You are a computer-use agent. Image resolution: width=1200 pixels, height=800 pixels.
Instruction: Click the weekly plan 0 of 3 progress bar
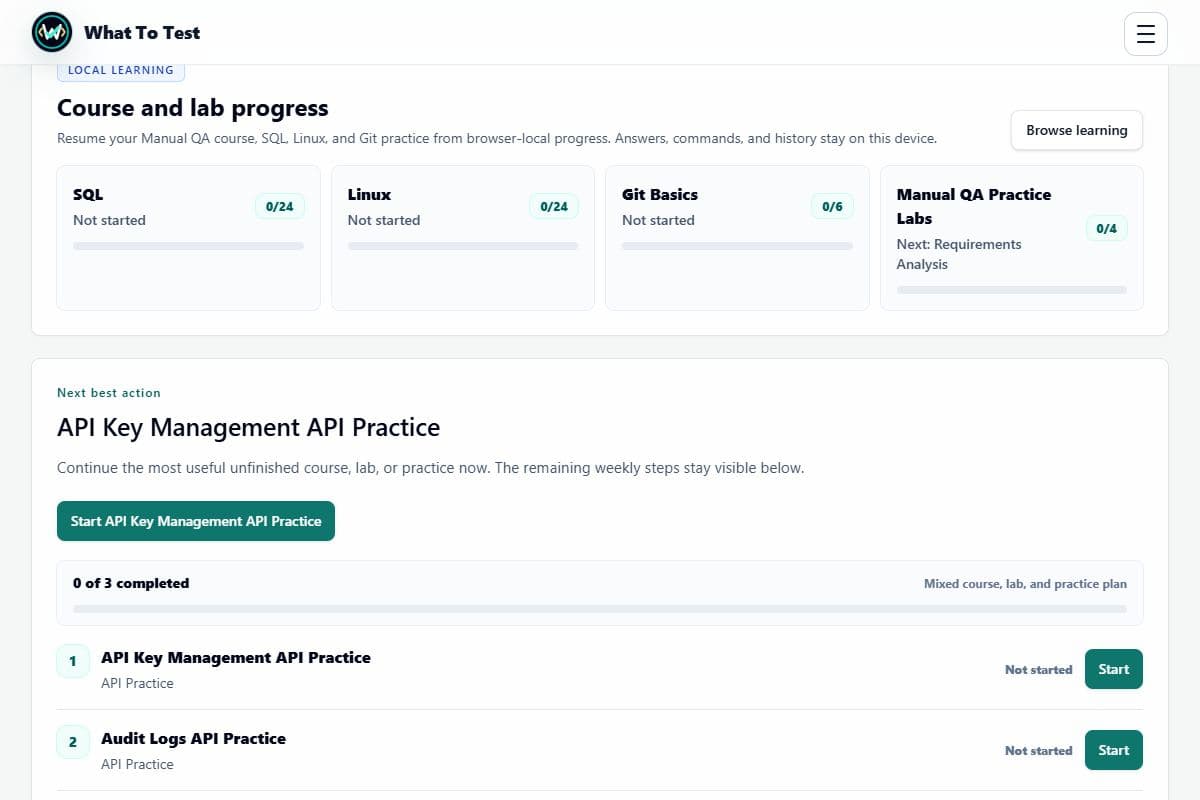coord(600,609)
